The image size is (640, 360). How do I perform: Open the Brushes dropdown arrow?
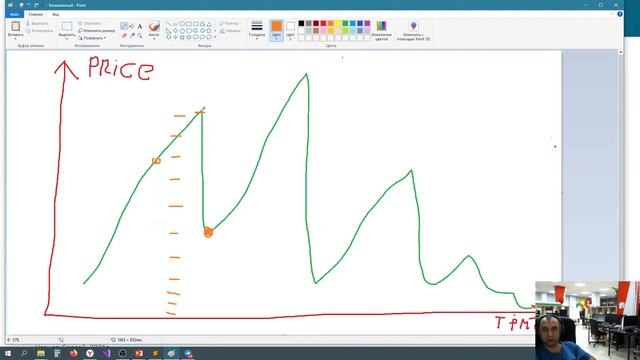click(x=154, y=38)
